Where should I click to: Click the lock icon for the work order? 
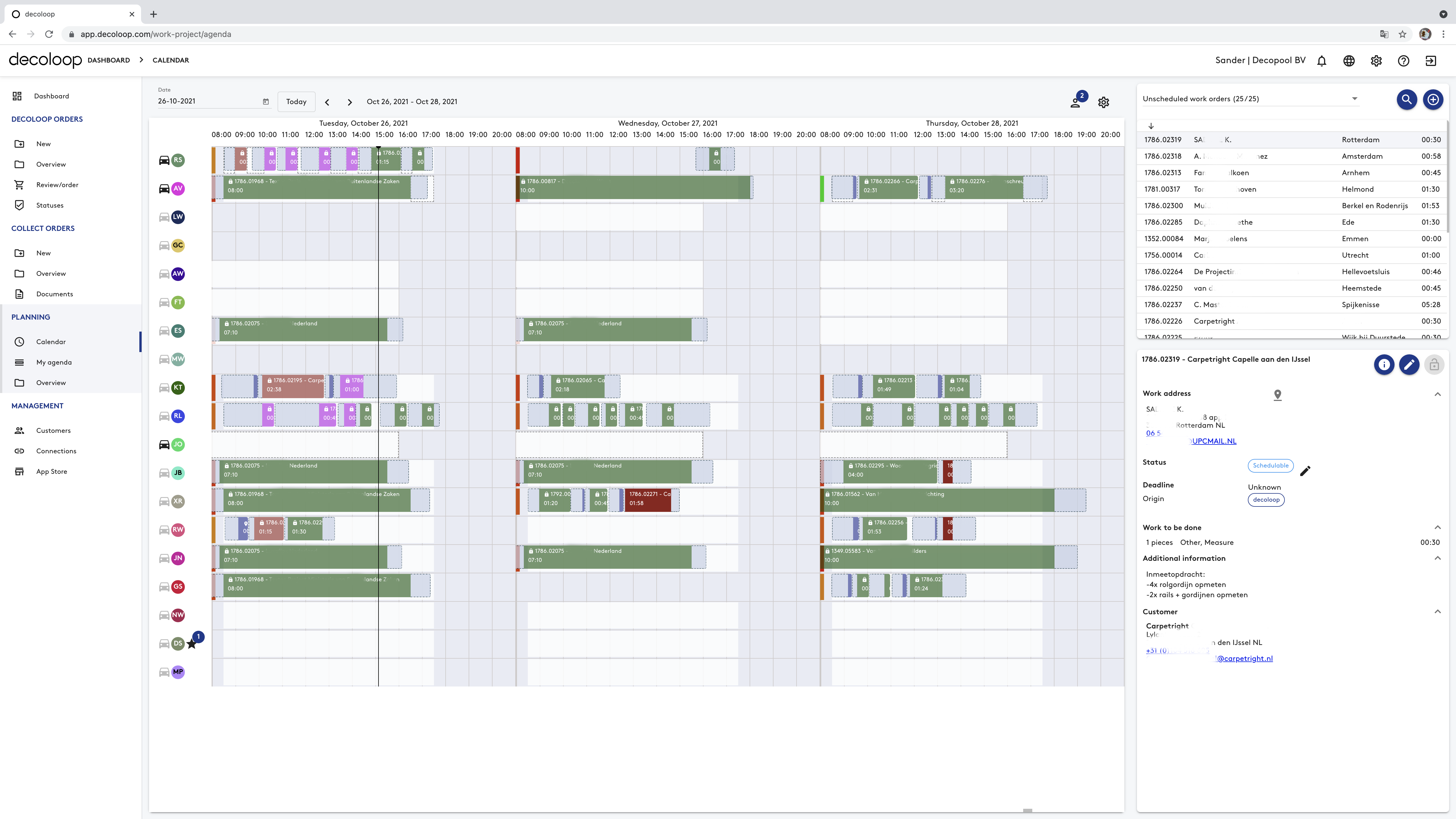tap(1434, 365)
